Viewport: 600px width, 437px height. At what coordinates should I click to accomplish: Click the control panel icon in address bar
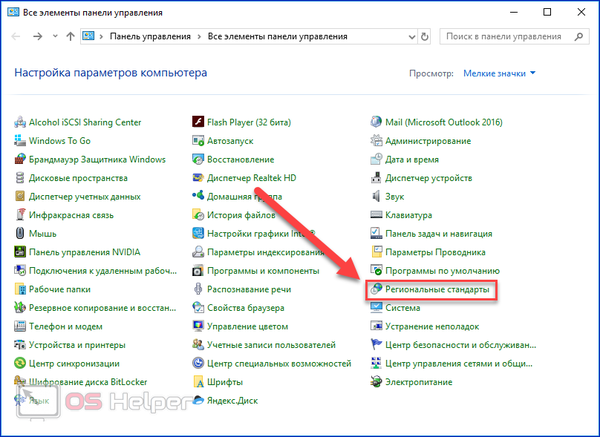pyautogui.click(x=88, y=36)
